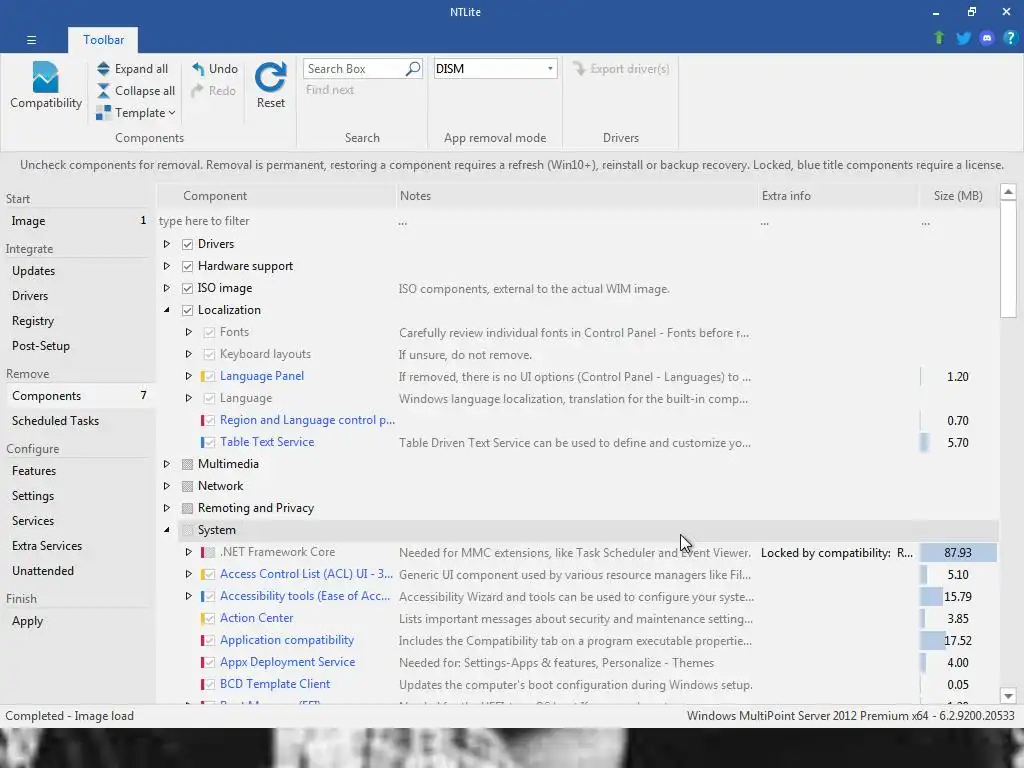Viewport: 1024px width, 768px height.
Task: Open the Services page
Action: 77,520
